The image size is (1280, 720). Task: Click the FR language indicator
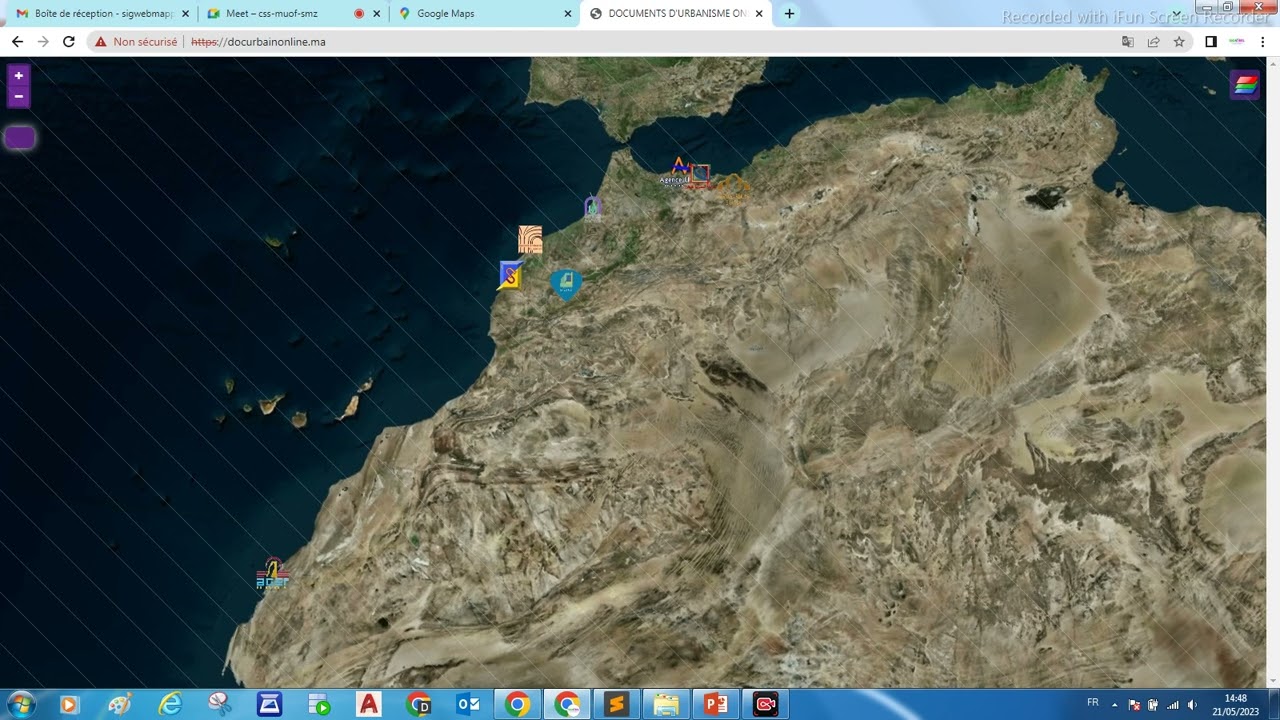1093,703
